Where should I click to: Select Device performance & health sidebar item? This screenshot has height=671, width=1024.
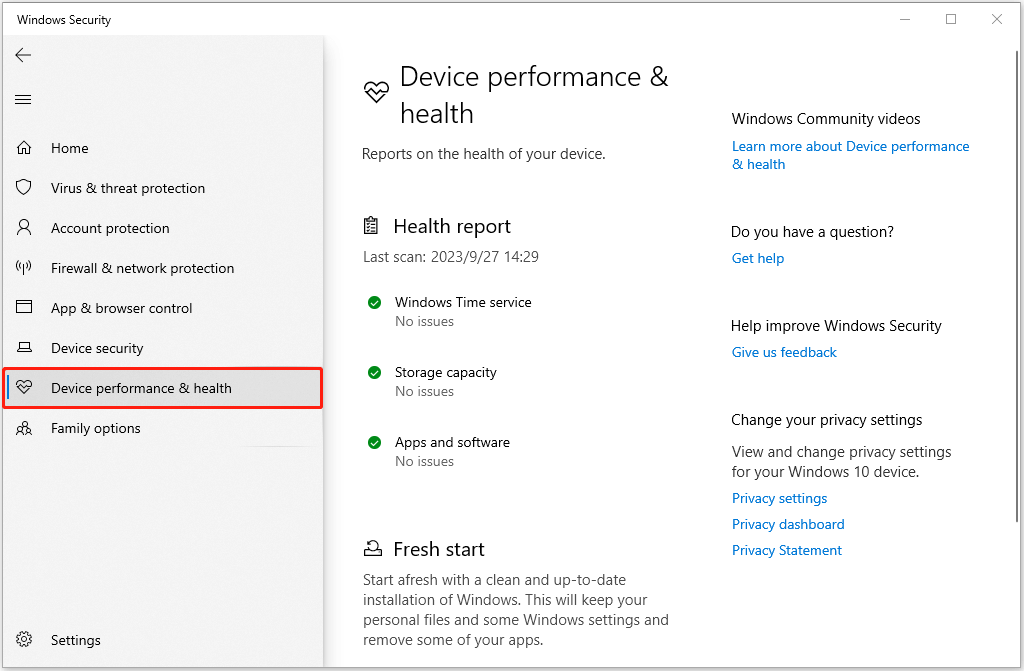point(163,388)
